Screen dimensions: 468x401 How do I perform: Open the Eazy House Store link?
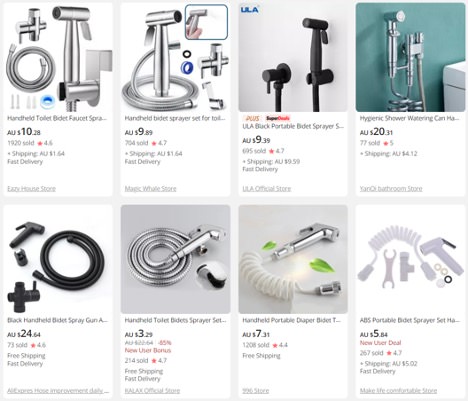(31, 189)
